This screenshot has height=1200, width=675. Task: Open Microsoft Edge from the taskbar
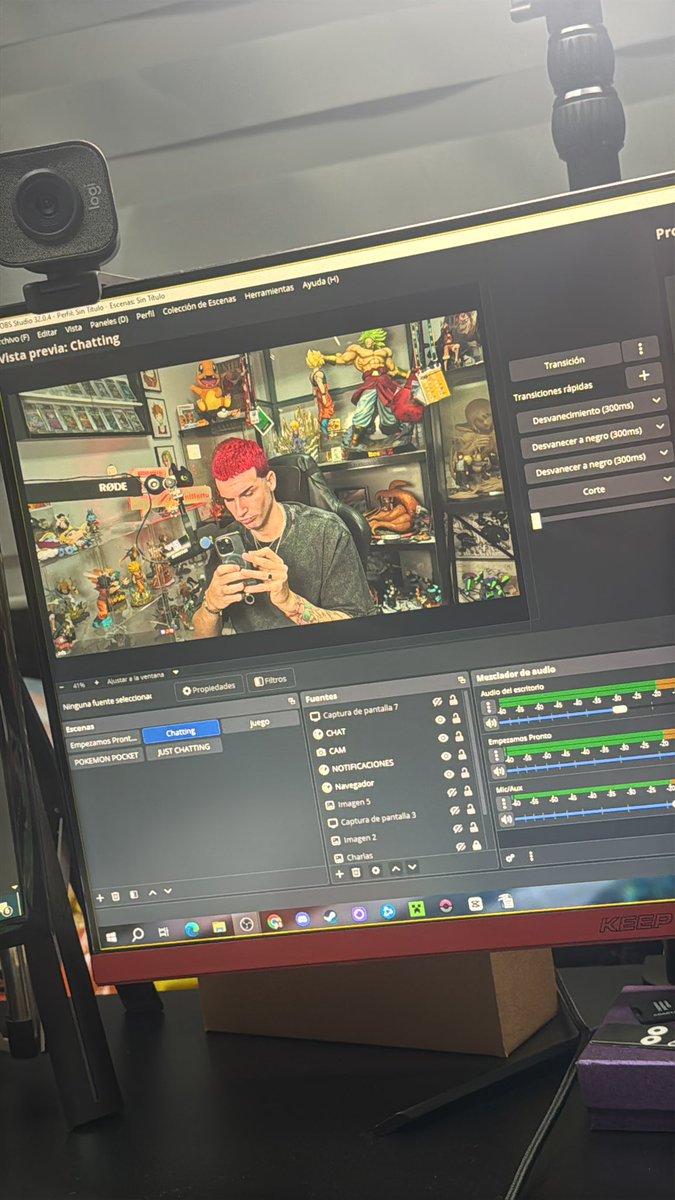(191, 929)
